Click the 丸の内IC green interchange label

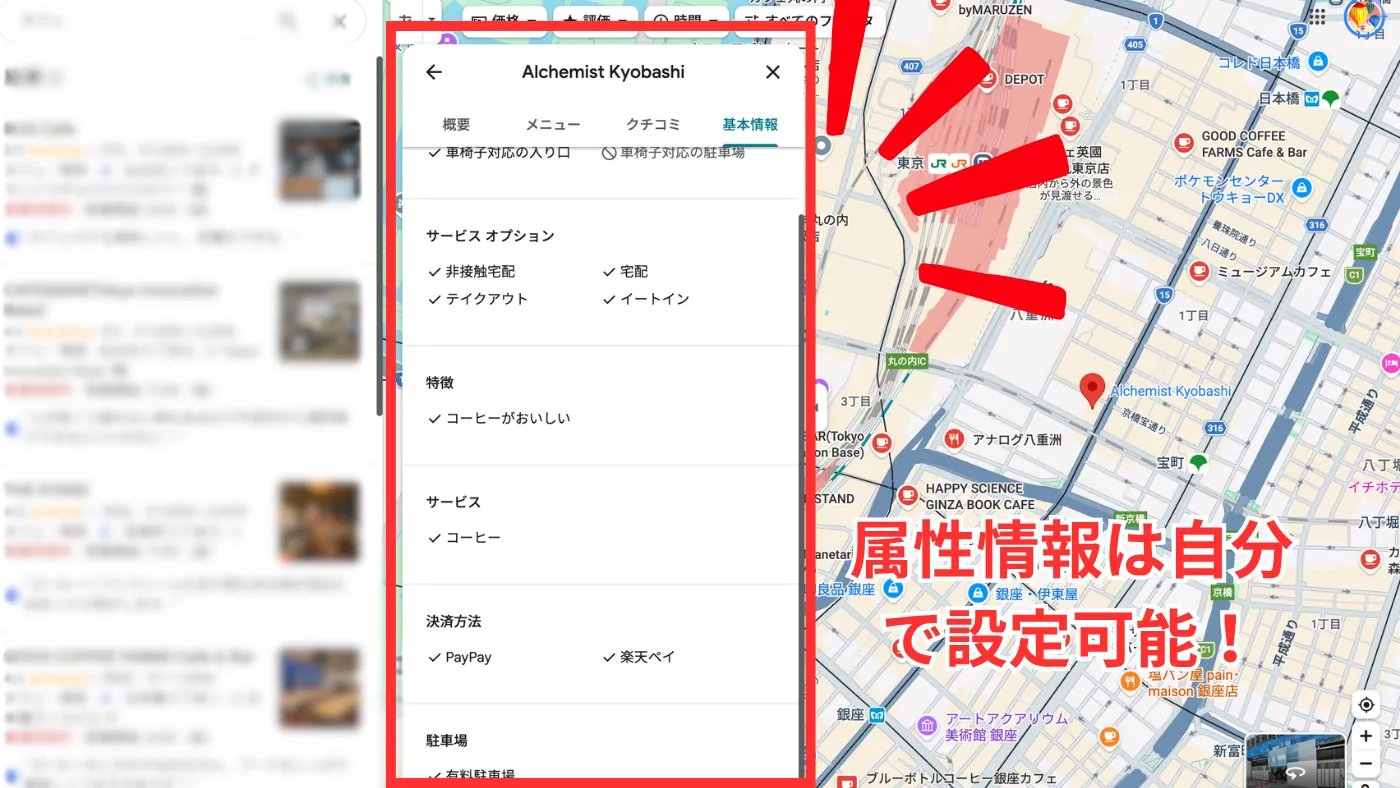coord(907,360)
